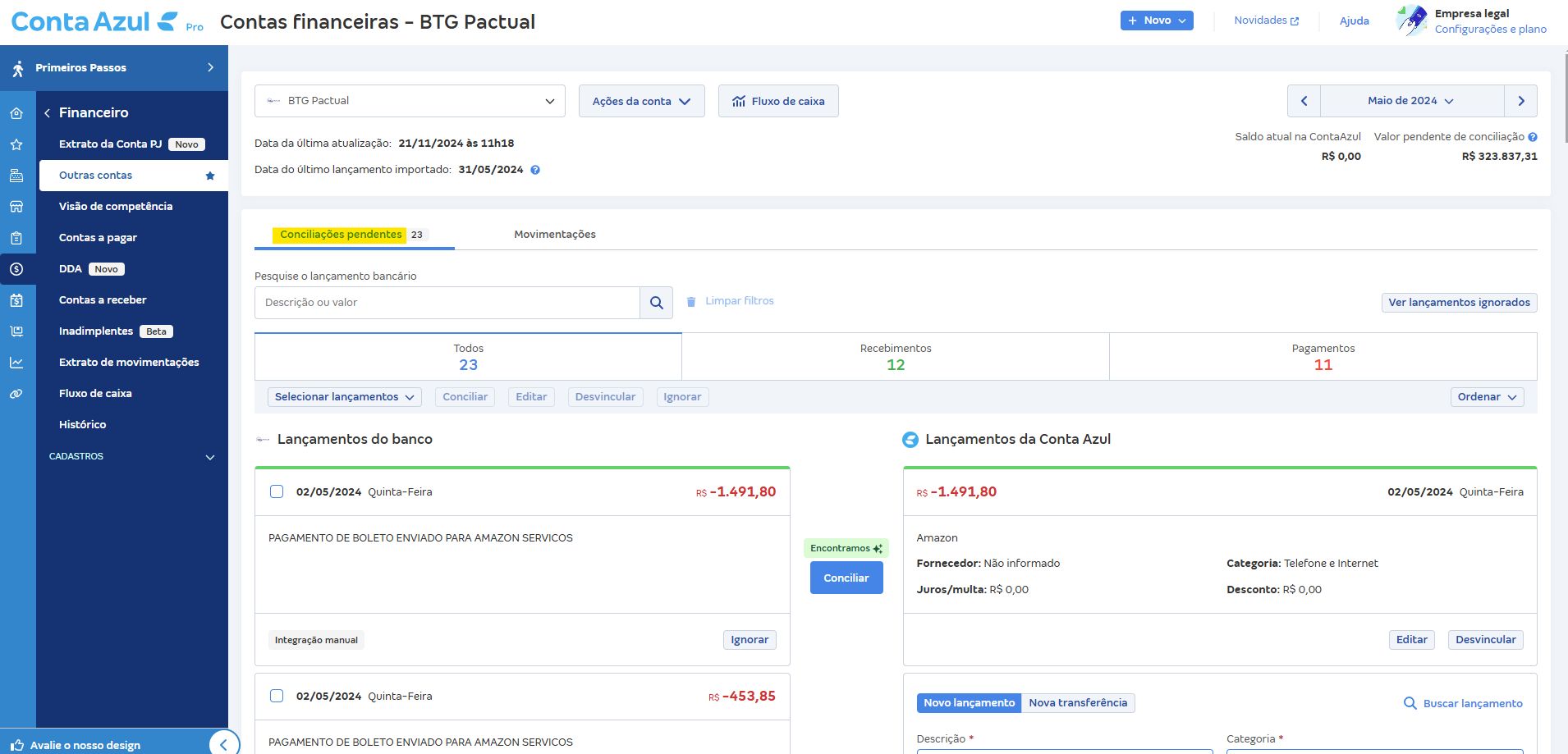Filter by Pagamentos 11 tab

(1323, 357)
